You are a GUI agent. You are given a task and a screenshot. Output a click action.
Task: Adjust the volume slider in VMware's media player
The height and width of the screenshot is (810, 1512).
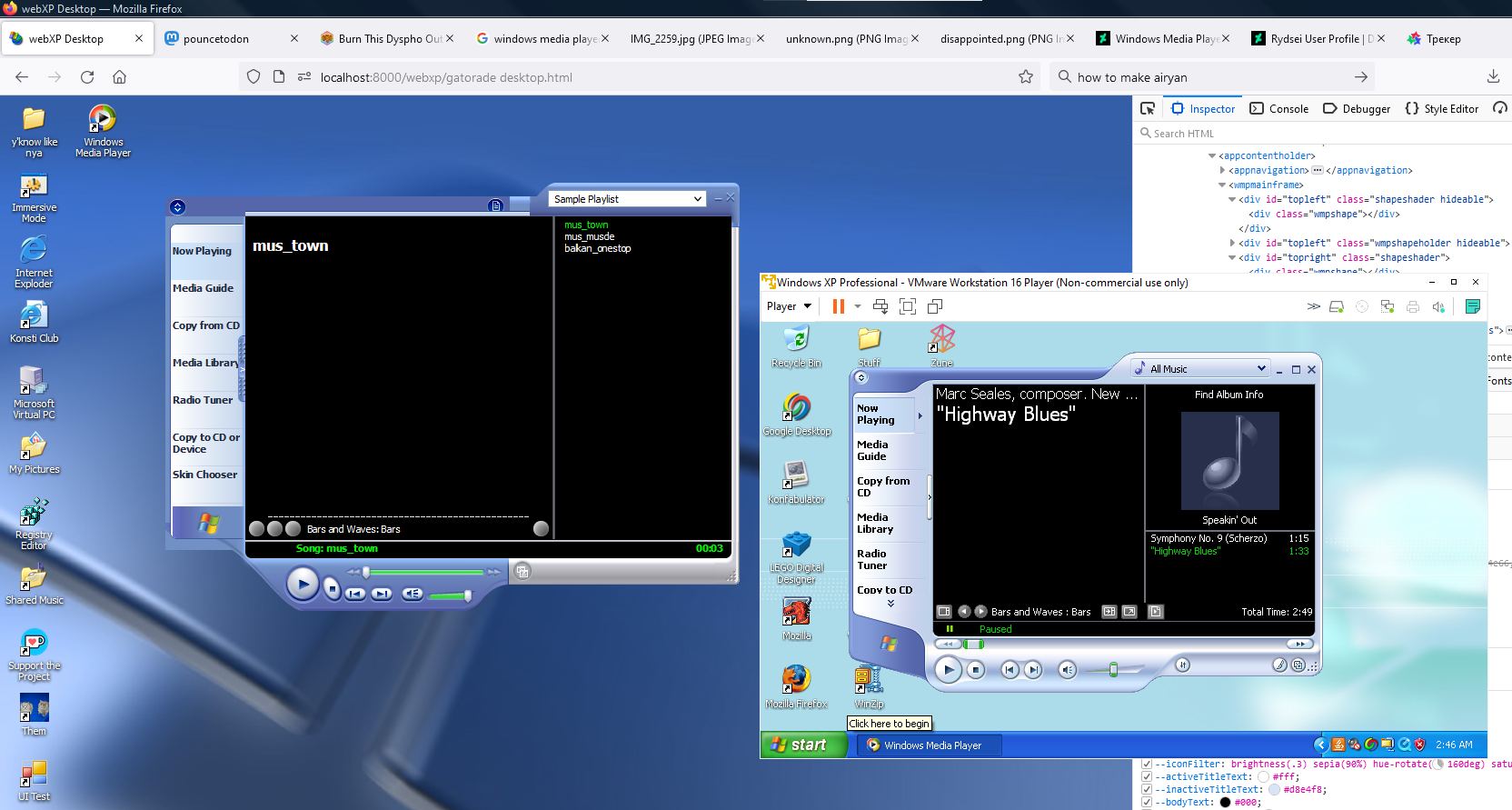1112,670
